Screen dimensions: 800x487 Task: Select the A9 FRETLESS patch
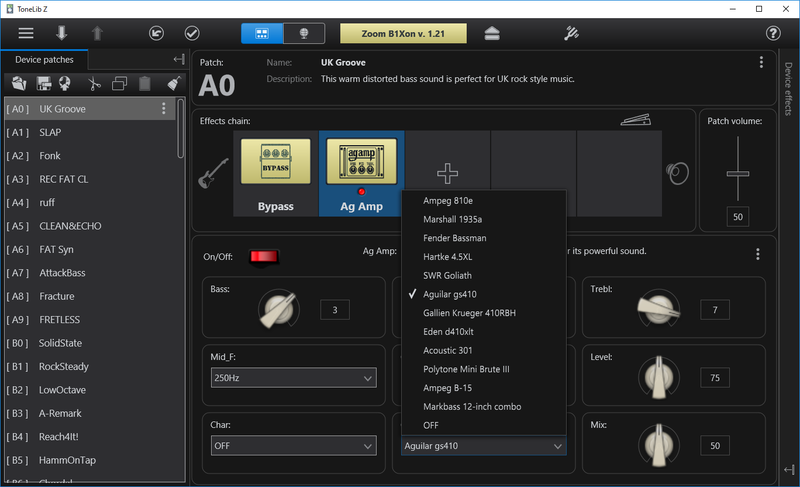[x=90, y=320]
